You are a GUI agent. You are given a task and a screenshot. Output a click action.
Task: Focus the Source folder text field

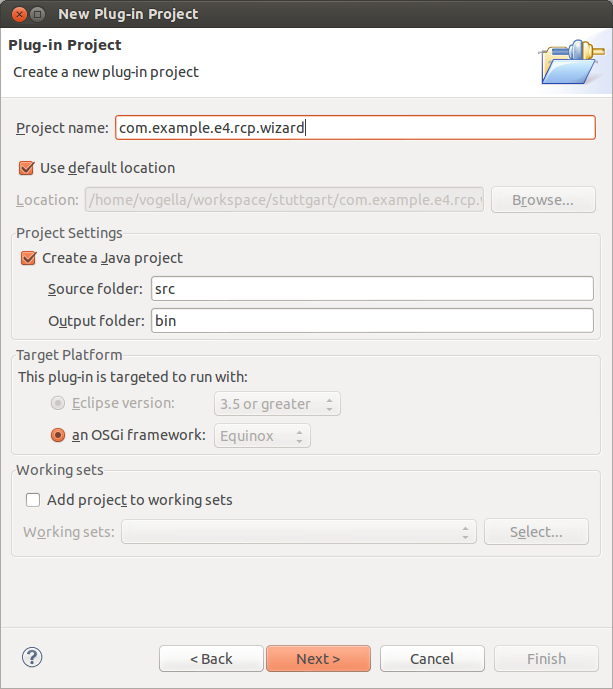pyautogui.click(x=372, y=290)
